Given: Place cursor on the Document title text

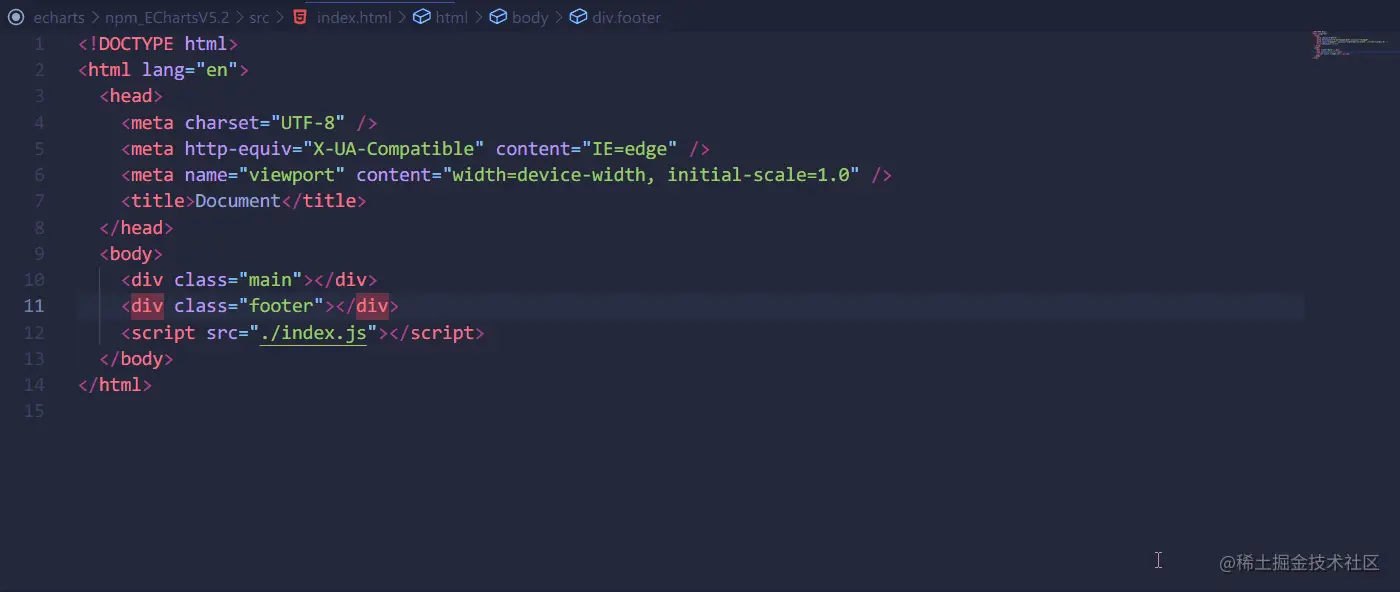Looking at the screenshot, I should 238,201.
